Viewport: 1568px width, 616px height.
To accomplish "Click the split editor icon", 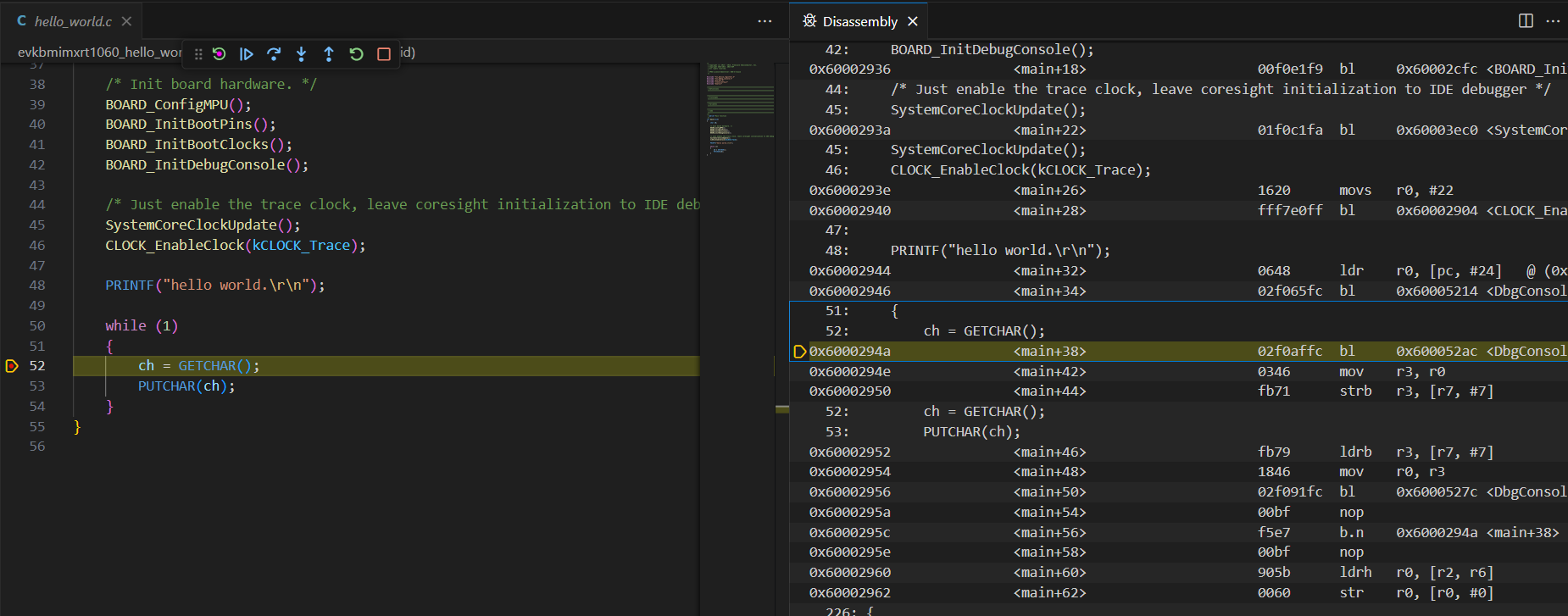I will tap(1526, 21).
